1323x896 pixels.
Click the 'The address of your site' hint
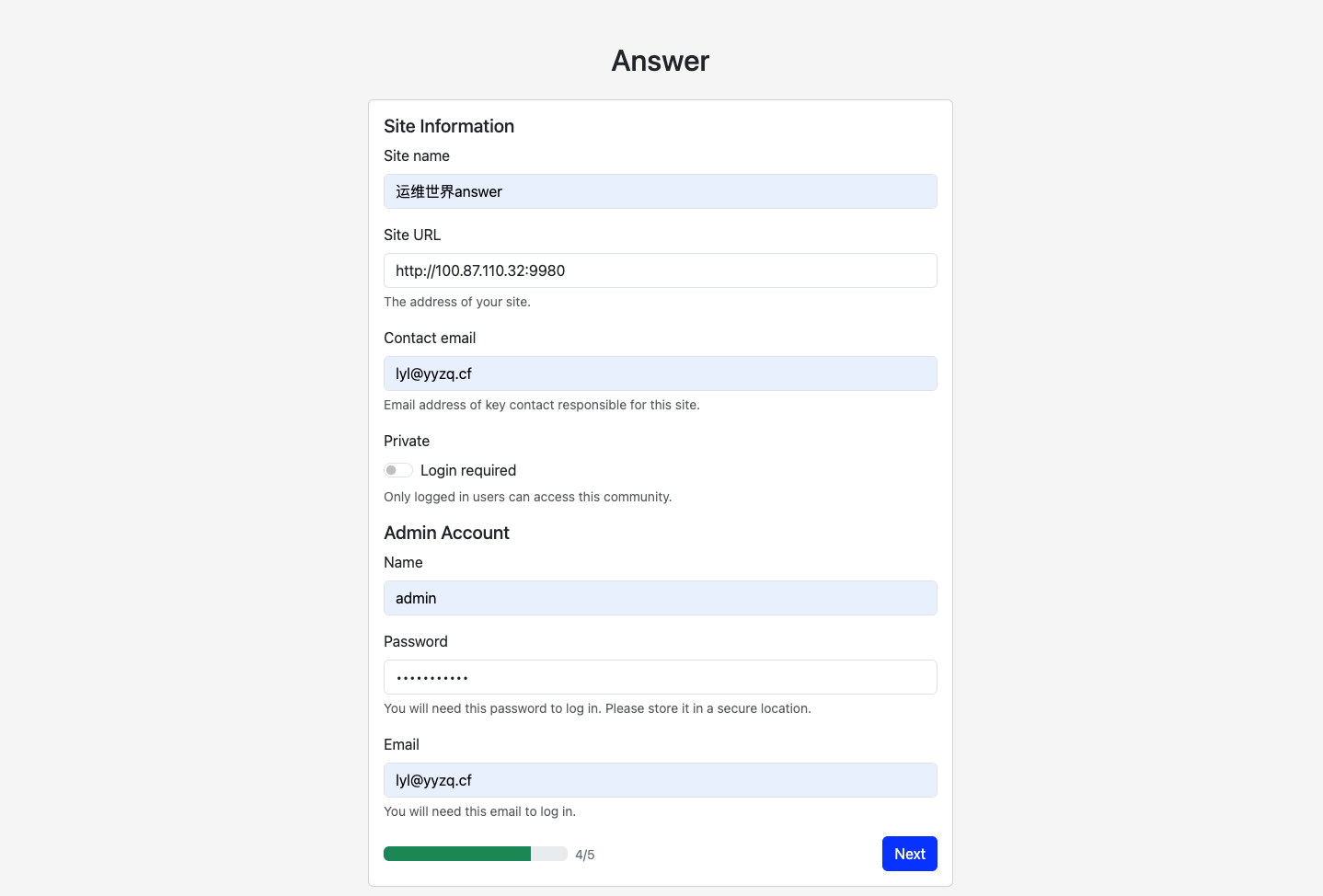click(457, 302)
